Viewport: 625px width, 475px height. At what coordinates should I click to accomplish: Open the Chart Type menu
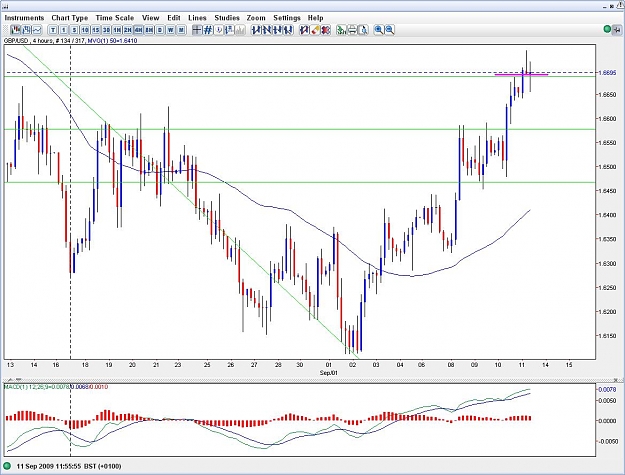70,18
